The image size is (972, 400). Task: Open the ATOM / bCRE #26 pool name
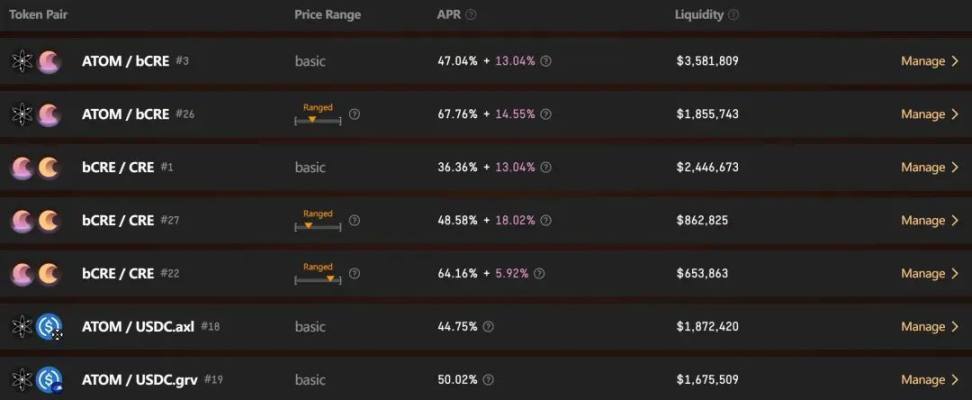coord(125,114)
